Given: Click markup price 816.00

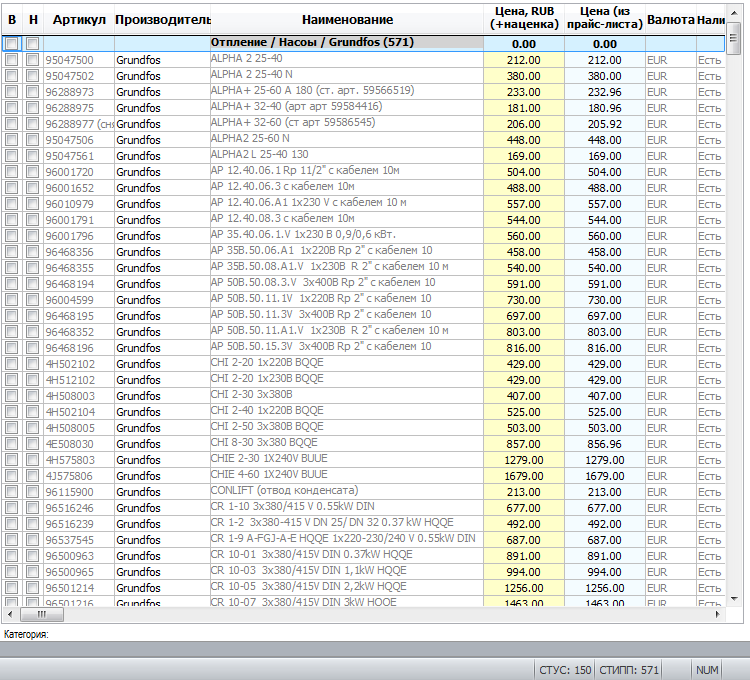Looking at the screenshot, I should tap(524, 348).
